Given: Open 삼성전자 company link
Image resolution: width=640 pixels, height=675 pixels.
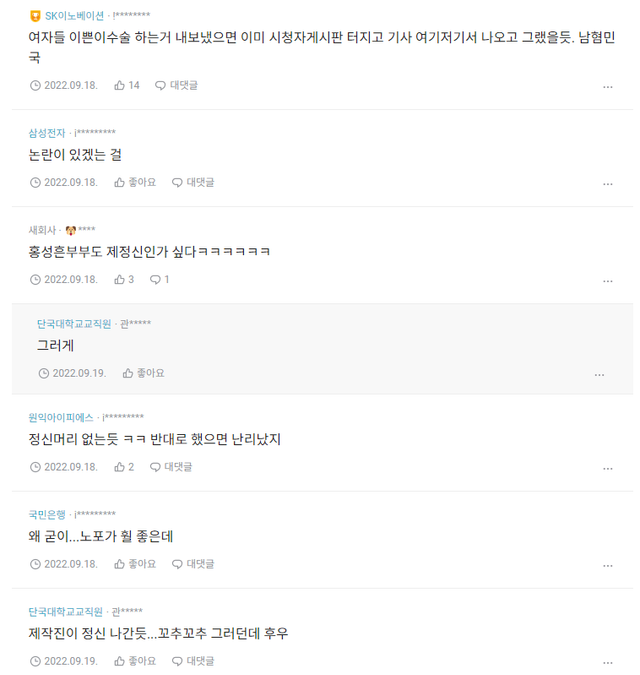Looking at the screenshot, I should pyautogui.click(x=47, y=133).
